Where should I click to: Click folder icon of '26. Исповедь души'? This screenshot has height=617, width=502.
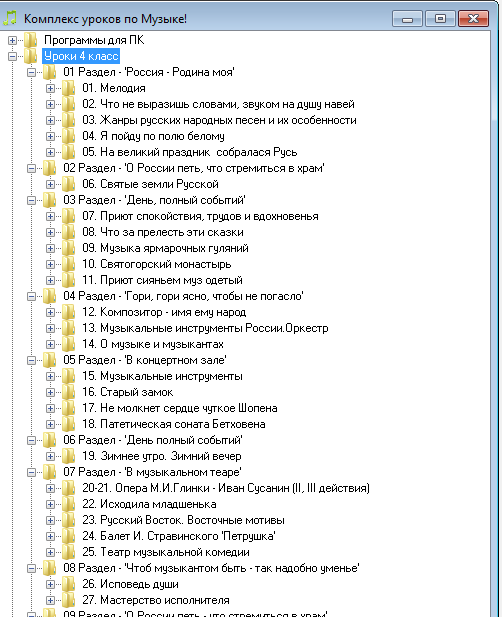pos(68,584)
